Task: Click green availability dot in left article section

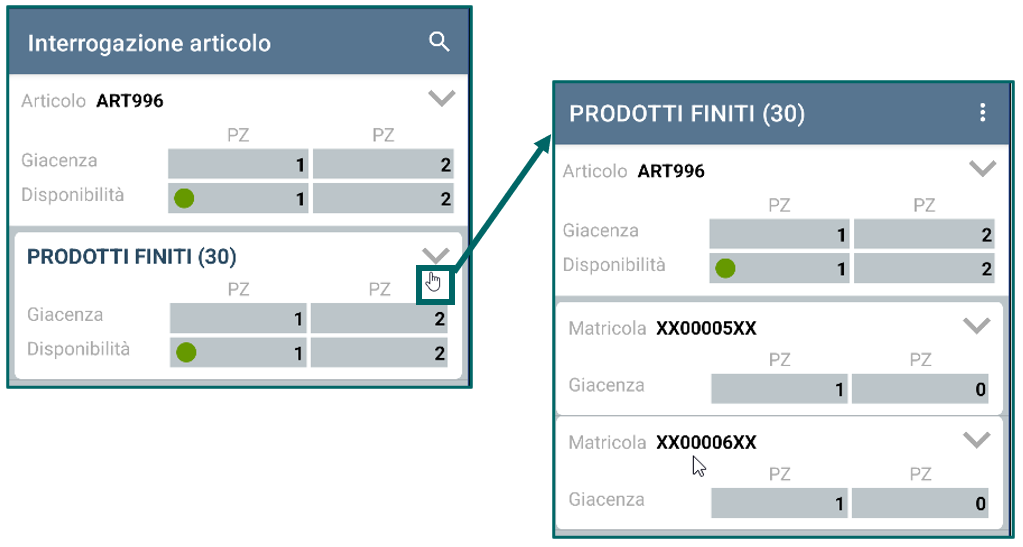Action: [x=184, y=198]
